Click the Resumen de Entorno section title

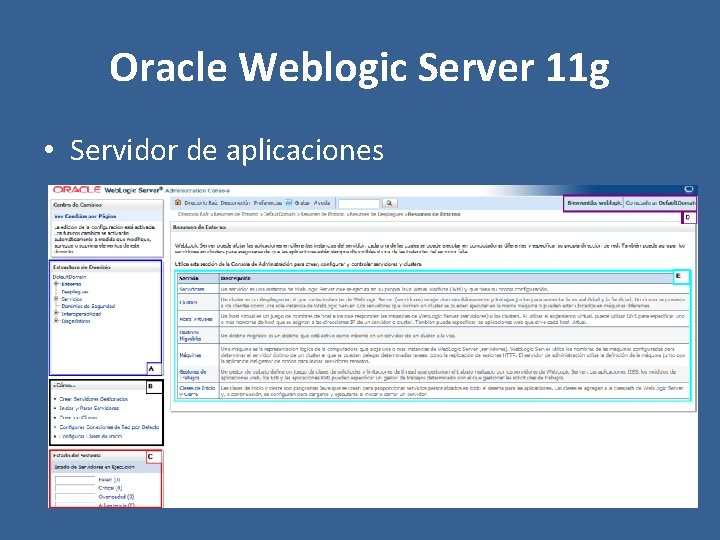(x=199, y=227)
